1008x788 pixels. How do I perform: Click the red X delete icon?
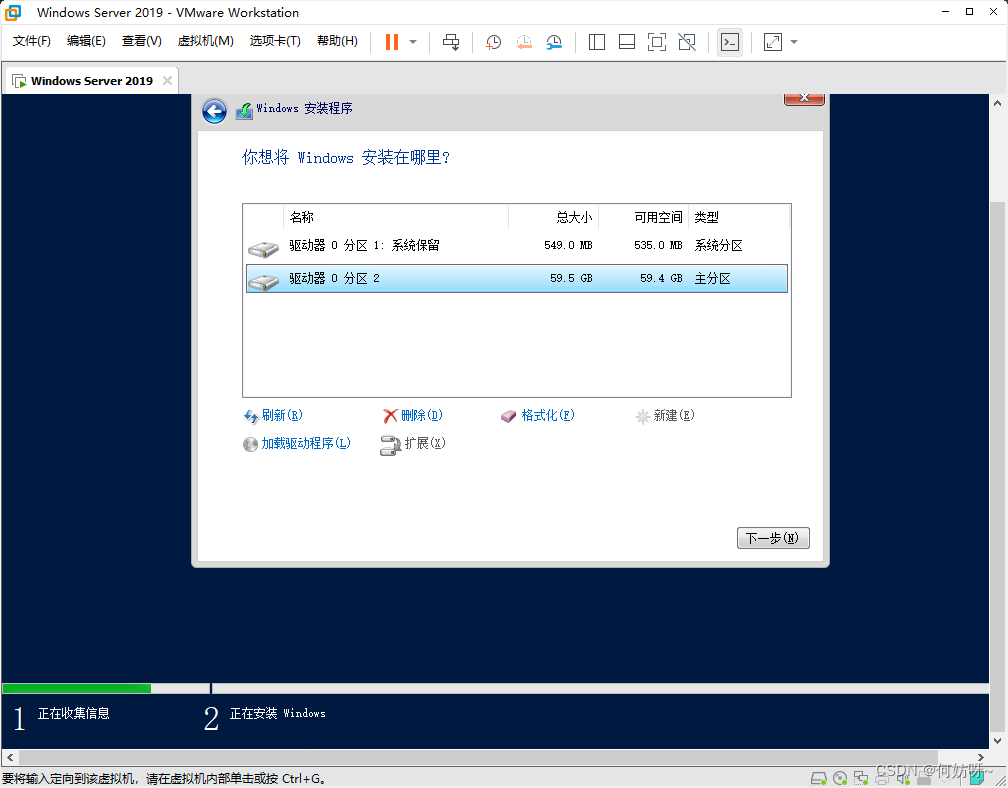pos(390,416)
